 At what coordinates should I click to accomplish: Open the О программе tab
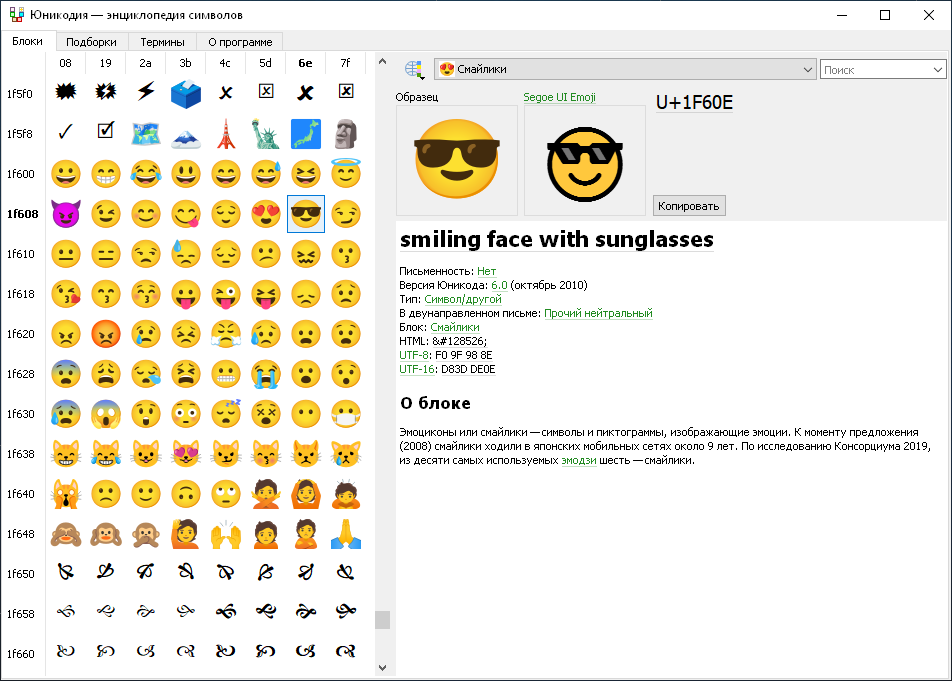pos(240,42)
